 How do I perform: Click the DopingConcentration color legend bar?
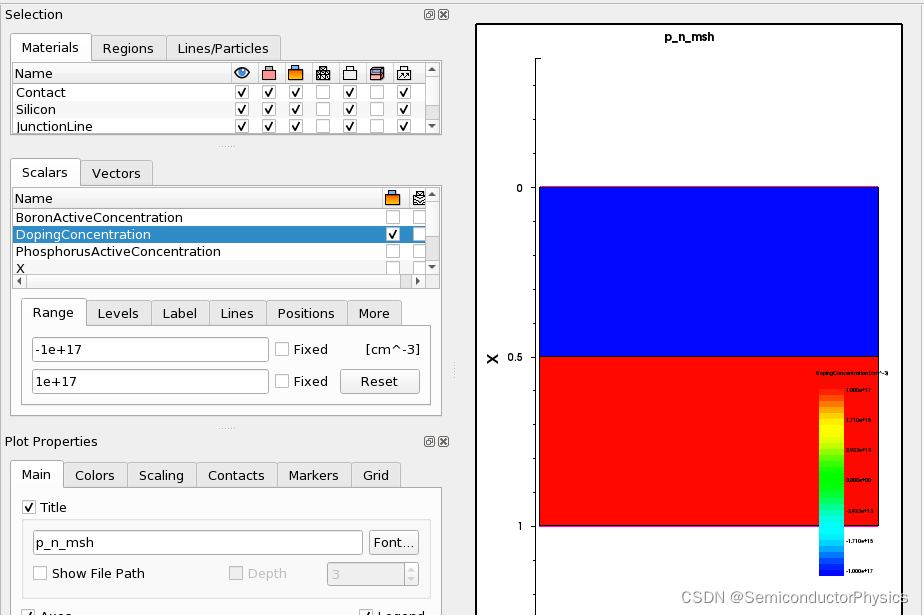831,482
